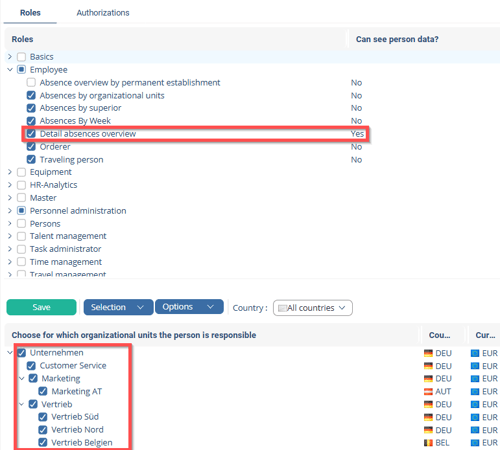Viewport: 500px width, 450px height.
Task: Open the Selection dropdown button
Action: pos(118,307)
